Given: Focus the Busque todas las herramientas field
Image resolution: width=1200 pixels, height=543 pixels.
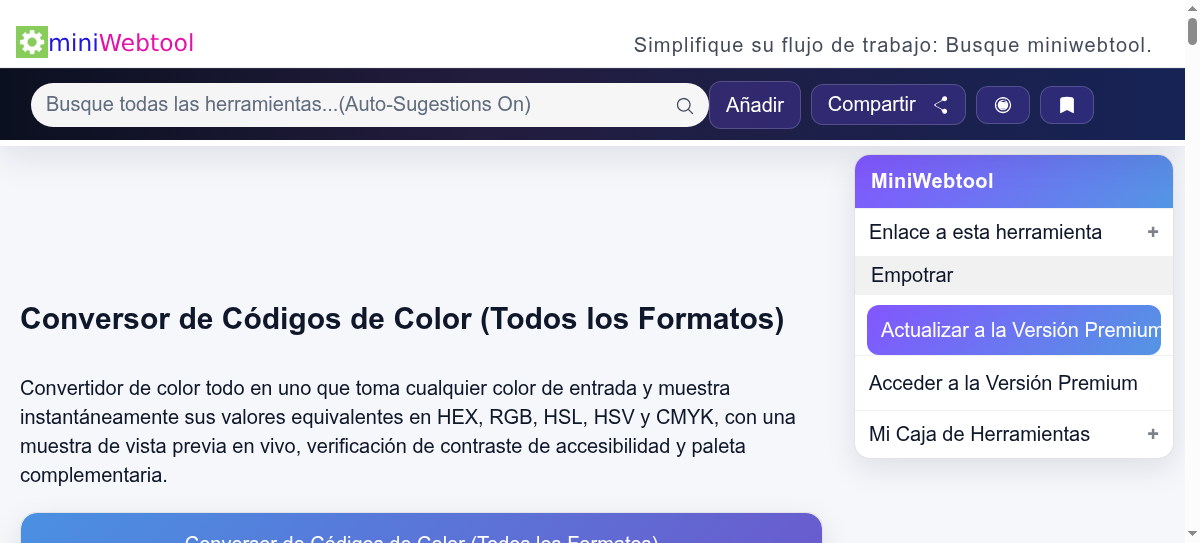Looking at the screenshot, I should (x=350, y=105).
